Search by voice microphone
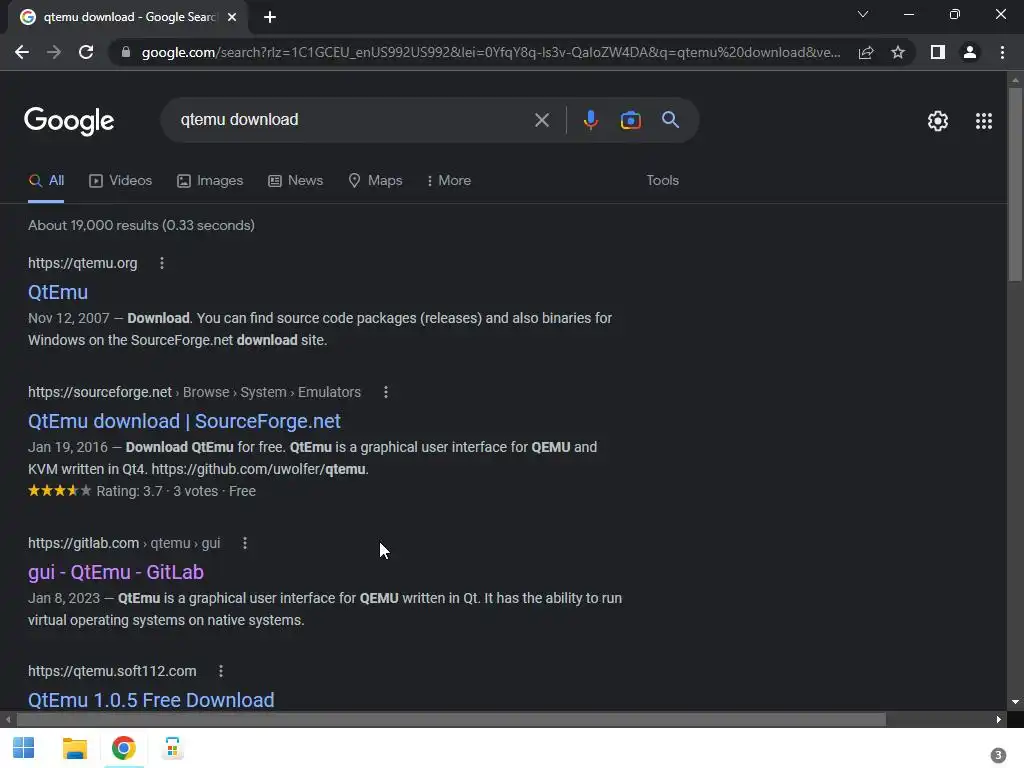Image resolution: width=1024 pixels, height=768 pixels. [590, 120]
